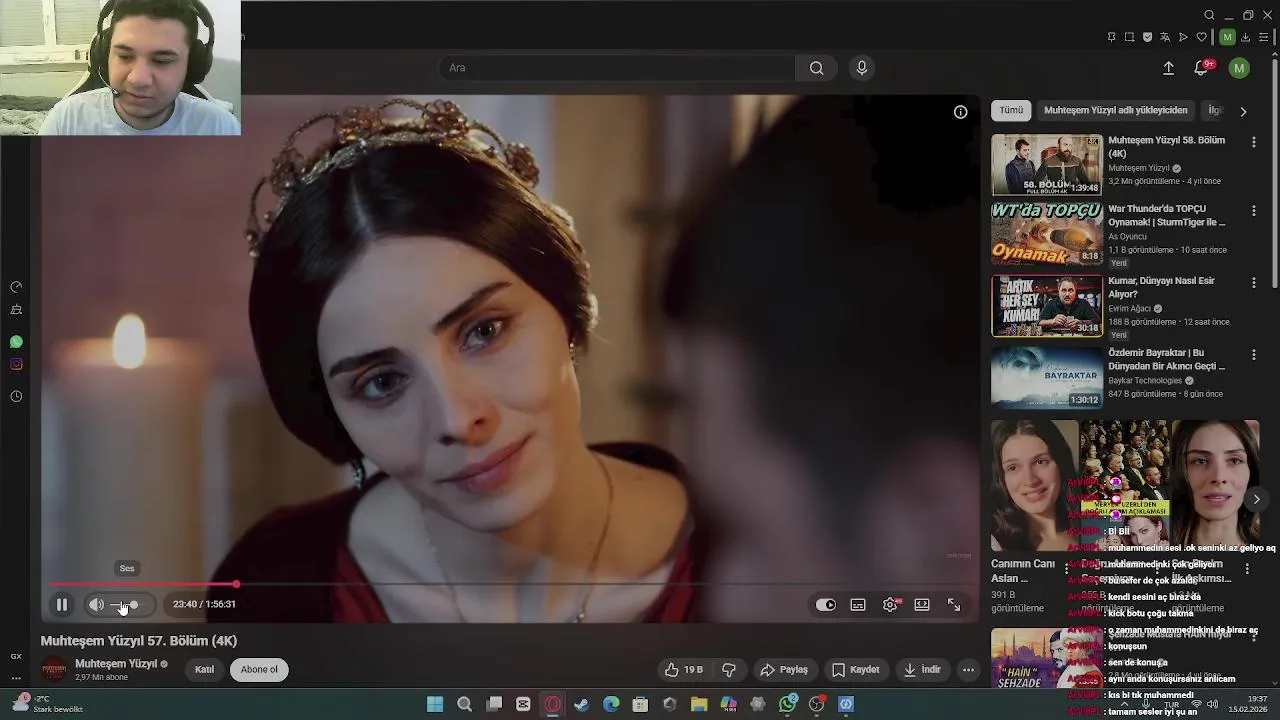
Task: Adjust the player volume slider
Action: pos(126,605)
